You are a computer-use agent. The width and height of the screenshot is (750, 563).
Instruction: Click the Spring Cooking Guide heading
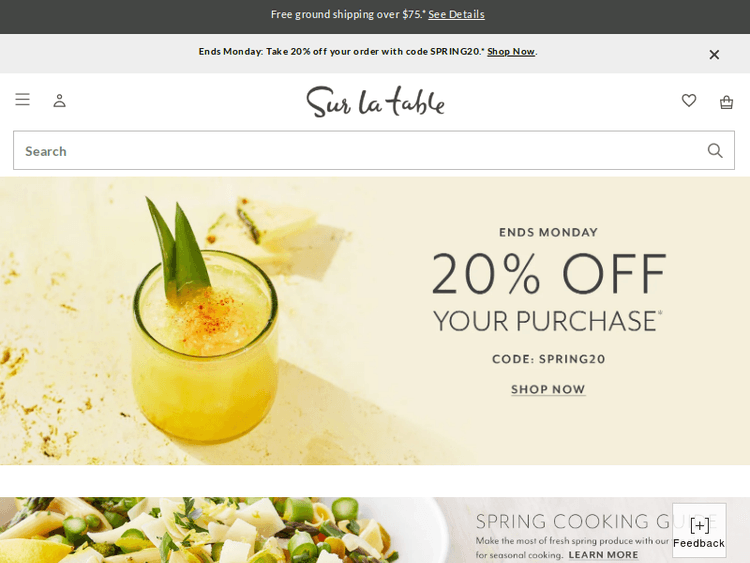596,521
